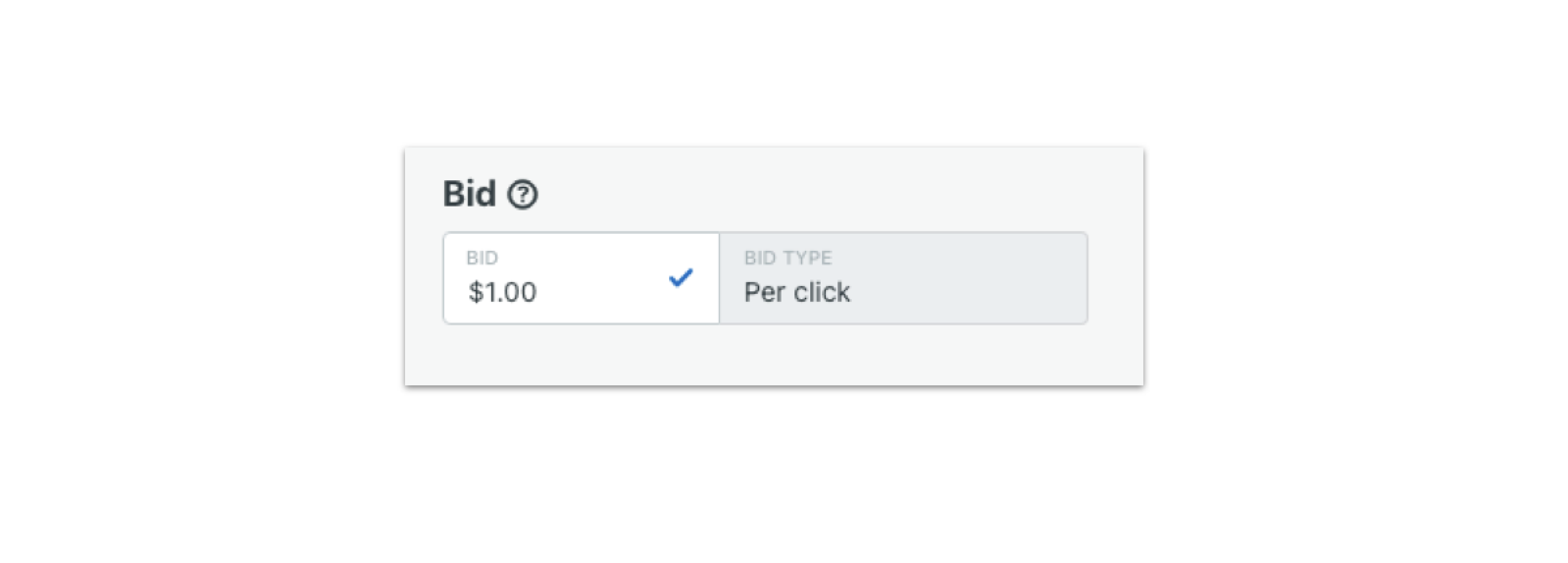The image size is (1568, 563).
Task: Click the $1.00 bid value
Action: point(502,292)
